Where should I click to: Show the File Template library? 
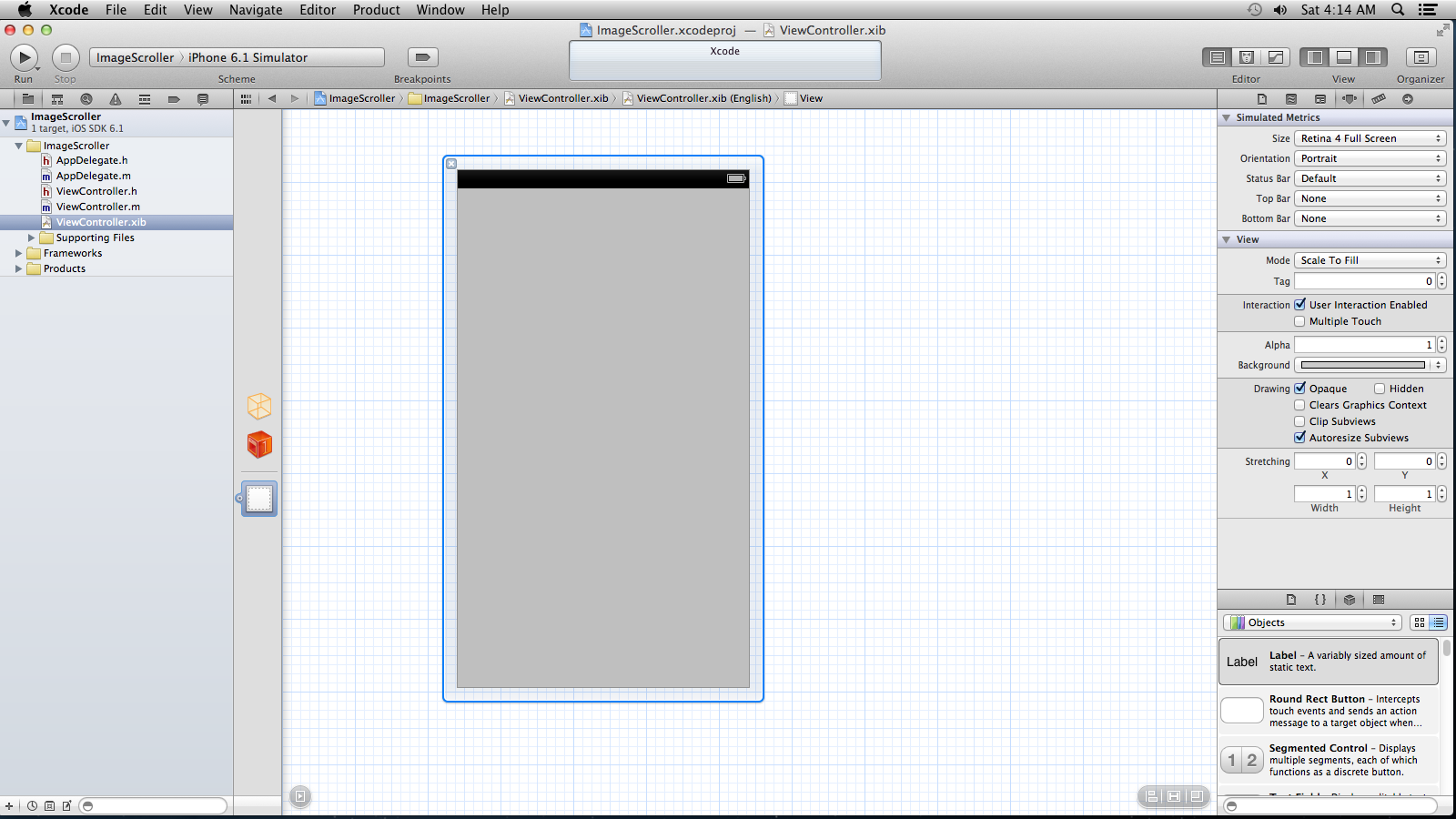[x=1291, y=600]
